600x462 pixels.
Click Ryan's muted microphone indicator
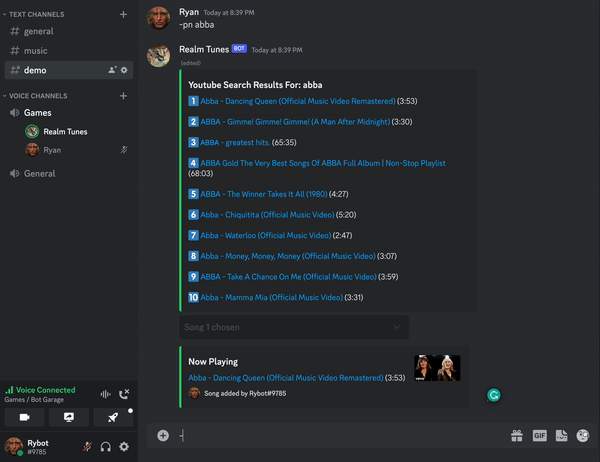[x=124, y=150]
